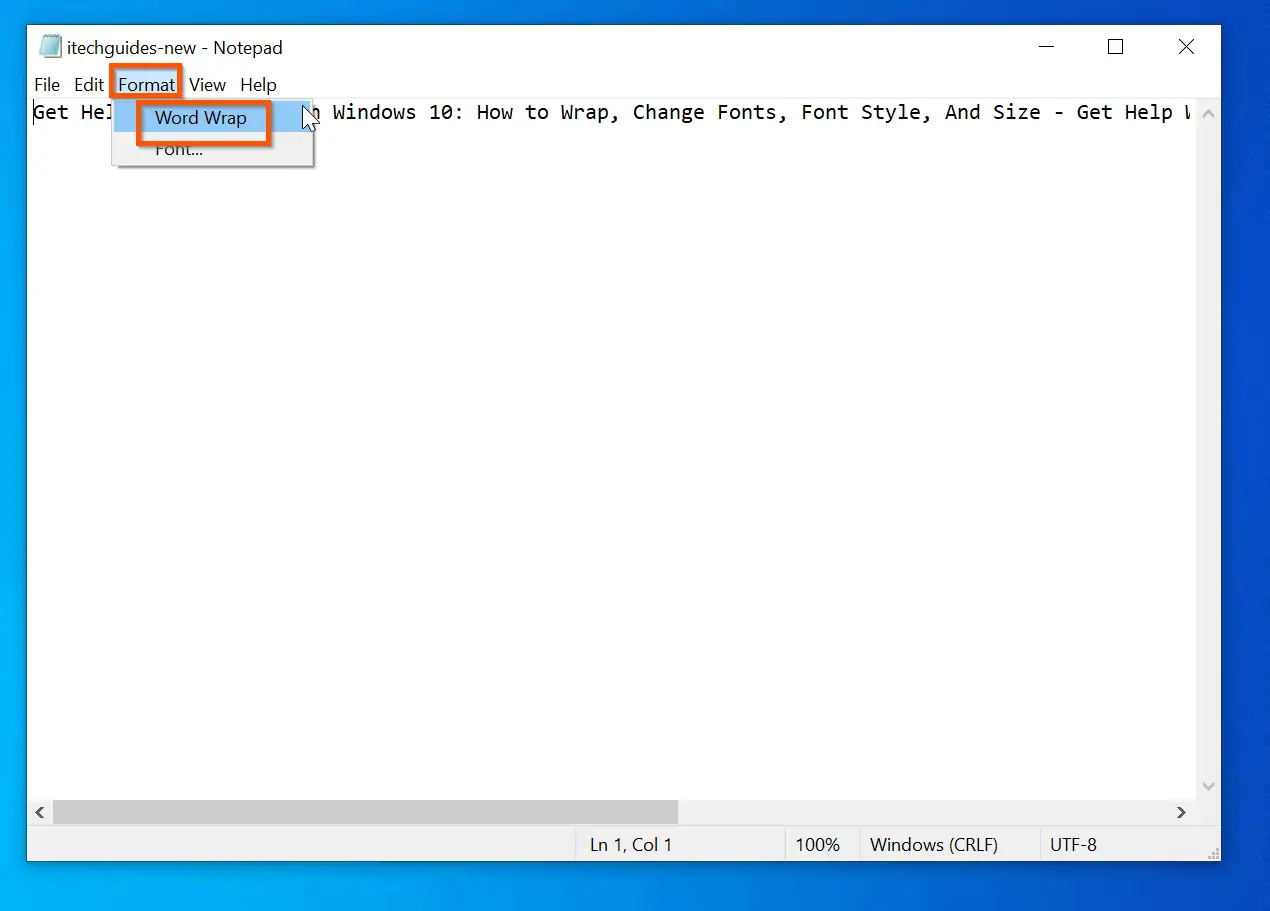This screenshot has height=911, width=1270.
Task: Click the left arrow of the horizontal scrollbar
Action: click(x=40, y=812)
